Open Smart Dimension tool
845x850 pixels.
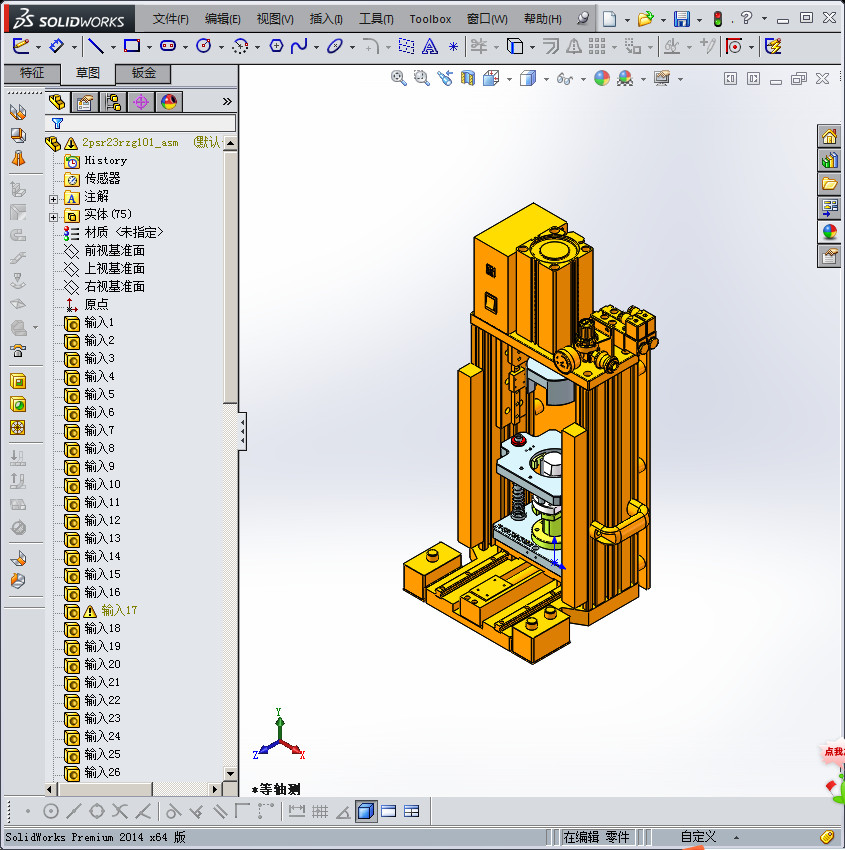click(56, 46)
